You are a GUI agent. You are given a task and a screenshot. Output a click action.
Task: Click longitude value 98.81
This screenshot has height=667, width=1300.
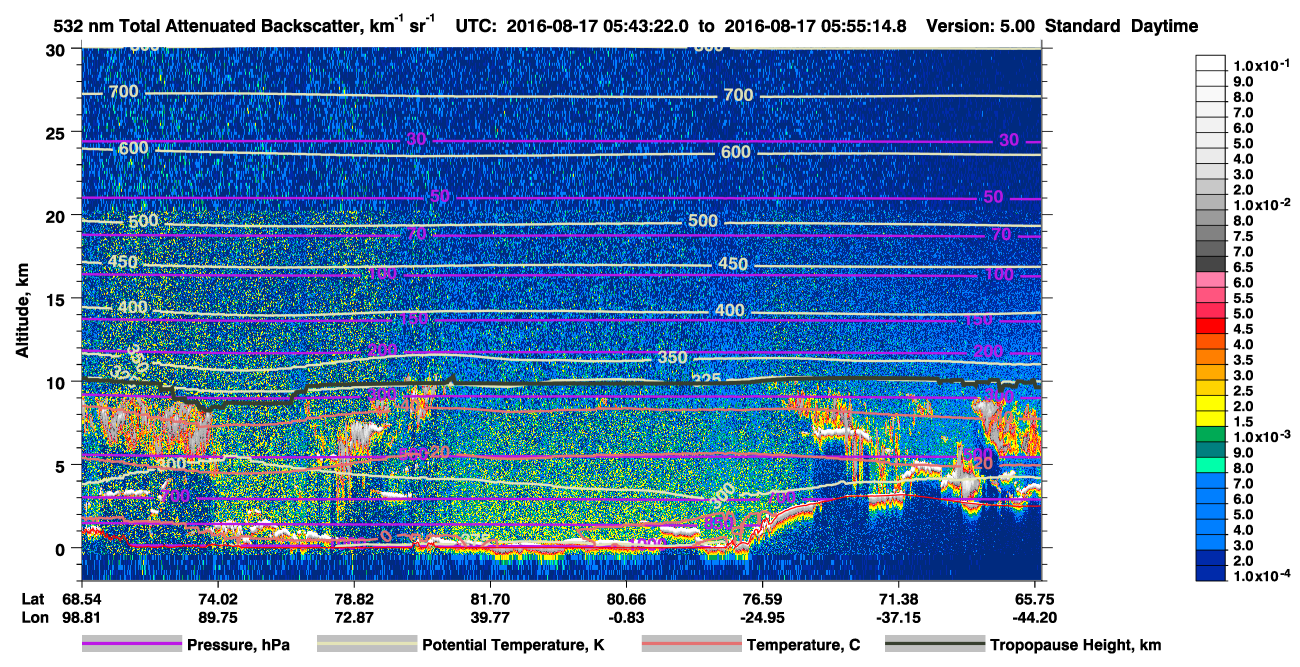point(82,618)
